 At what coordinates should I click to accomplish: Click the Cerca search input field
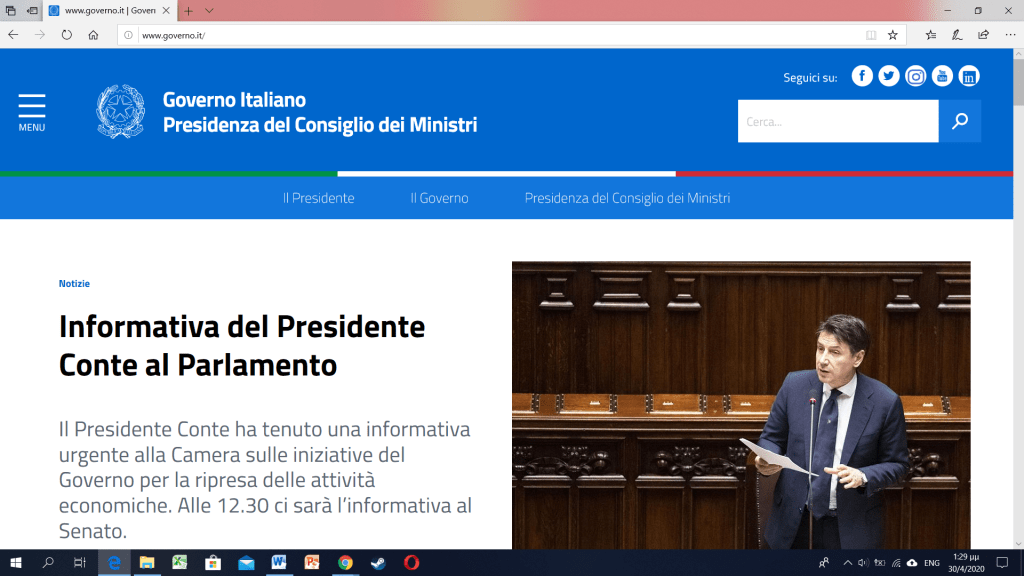838,121
